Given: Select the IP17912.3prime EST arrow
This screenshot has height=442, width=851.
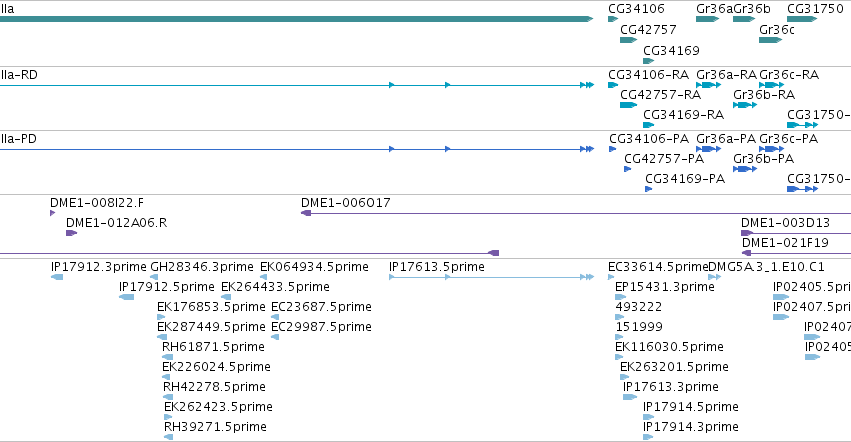Looking at the screenshot, I should tap(57, 277).
